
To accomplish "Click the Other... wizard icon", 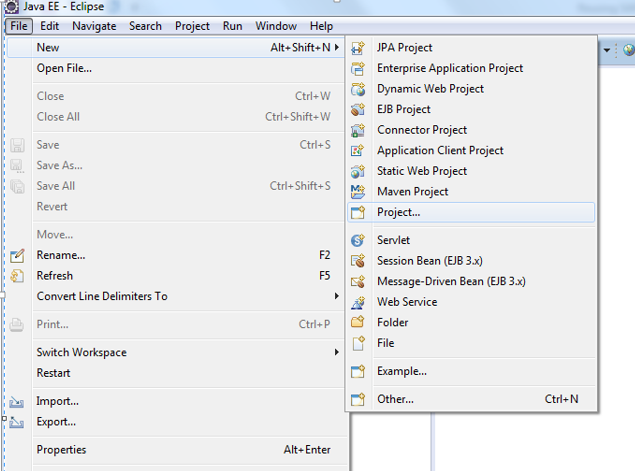I will click(x=358, y=399).
